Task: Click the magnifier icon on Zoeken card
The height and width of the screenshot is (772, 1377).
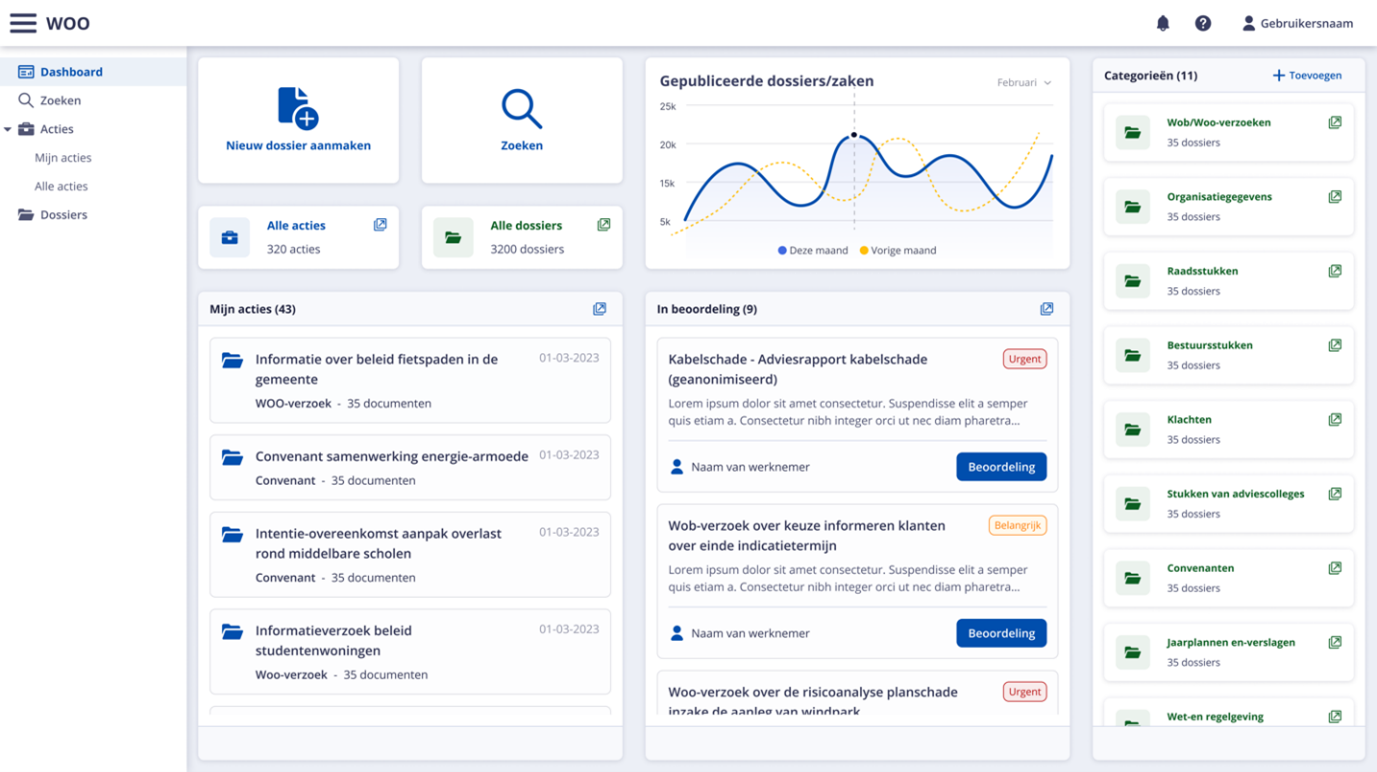Action: coord(521,109)
